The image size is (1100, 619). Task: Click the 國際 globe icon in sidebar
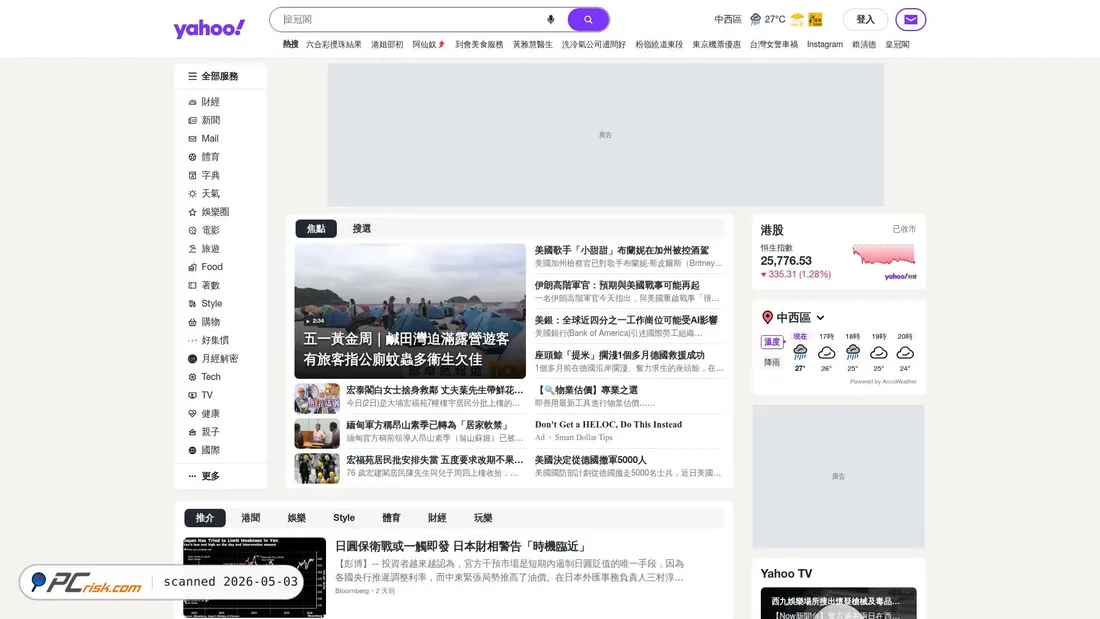coord(192,451)
